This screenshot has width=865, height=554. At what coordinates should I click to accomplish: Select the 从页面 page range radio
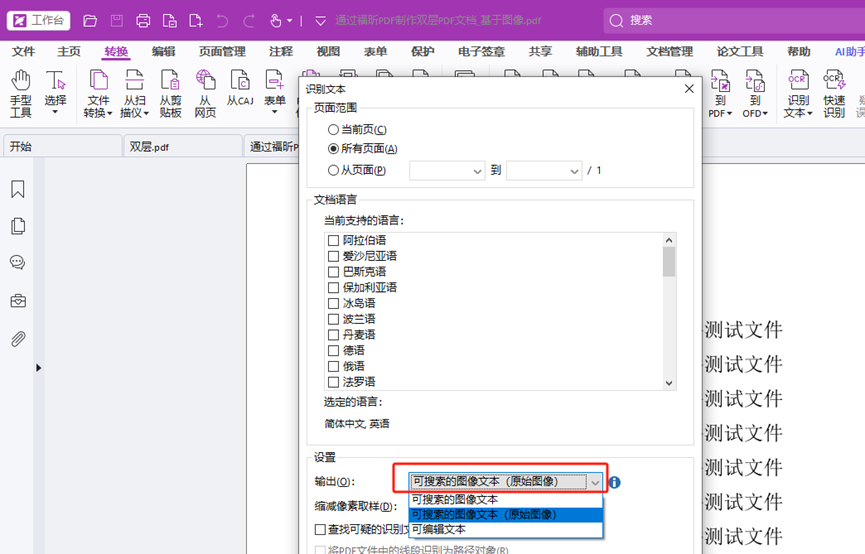click(334, 171)
